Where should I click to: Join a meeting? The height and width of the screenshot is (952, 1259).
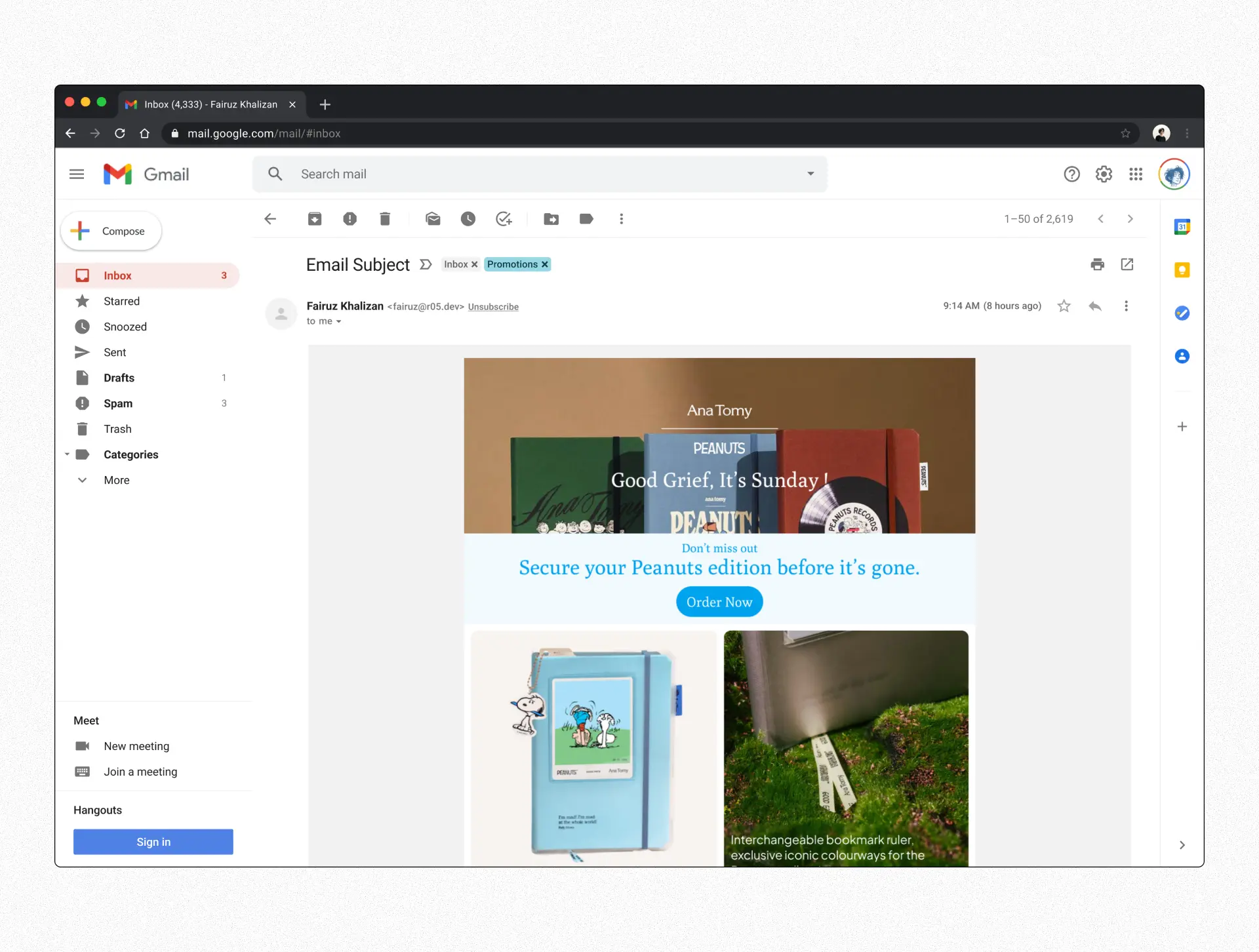(140, 772)
